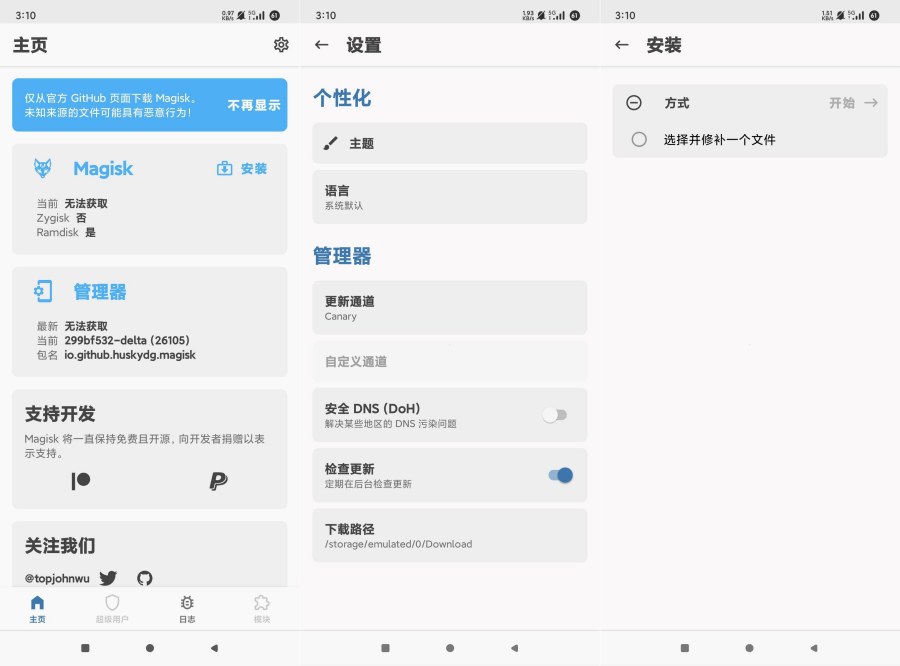This screenshot has width=900, height=666.
Task: Tap the home circle below the 主页 screen
Action: click(150, 648)
